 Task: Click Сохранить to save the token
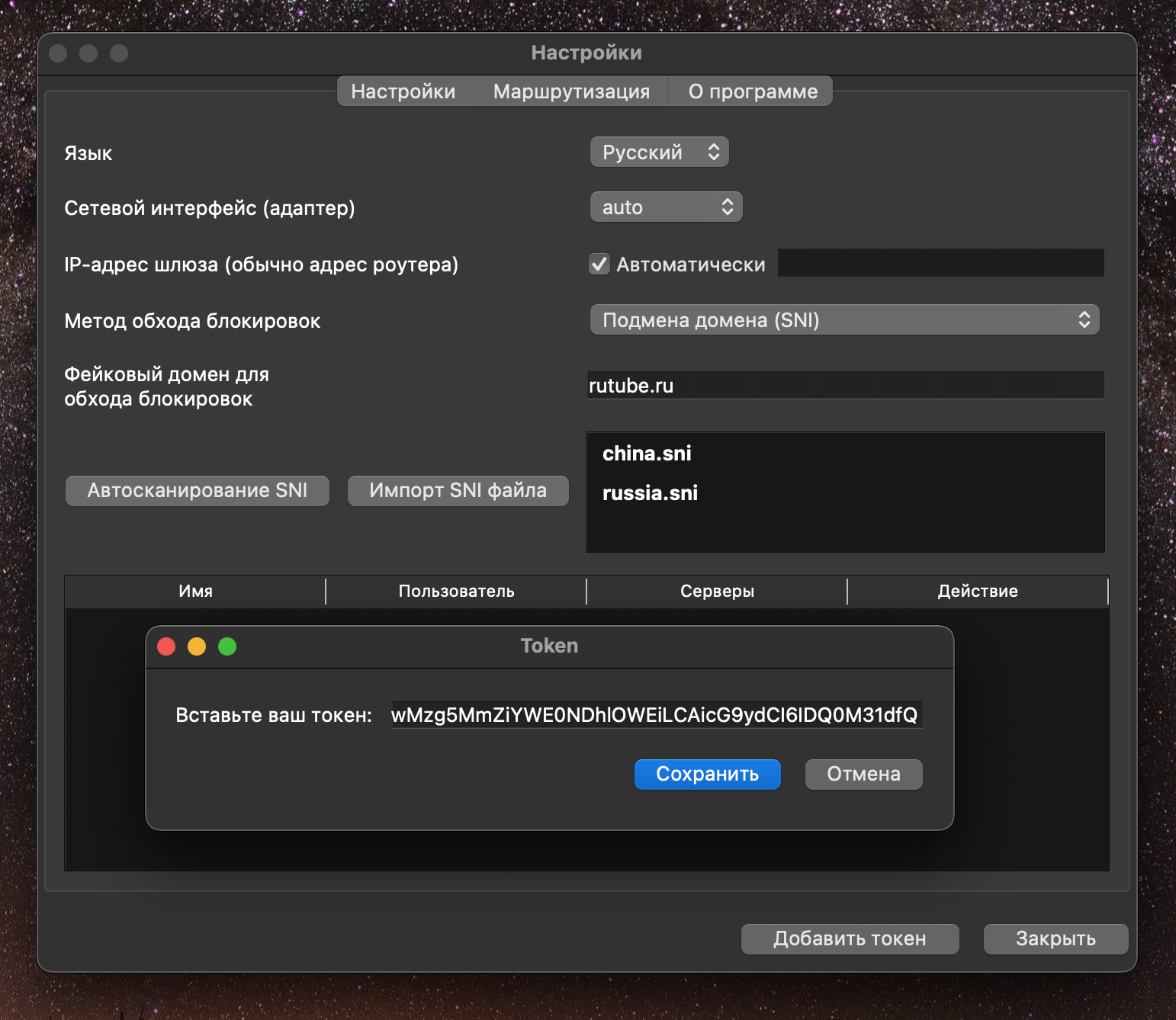(708, 774)
